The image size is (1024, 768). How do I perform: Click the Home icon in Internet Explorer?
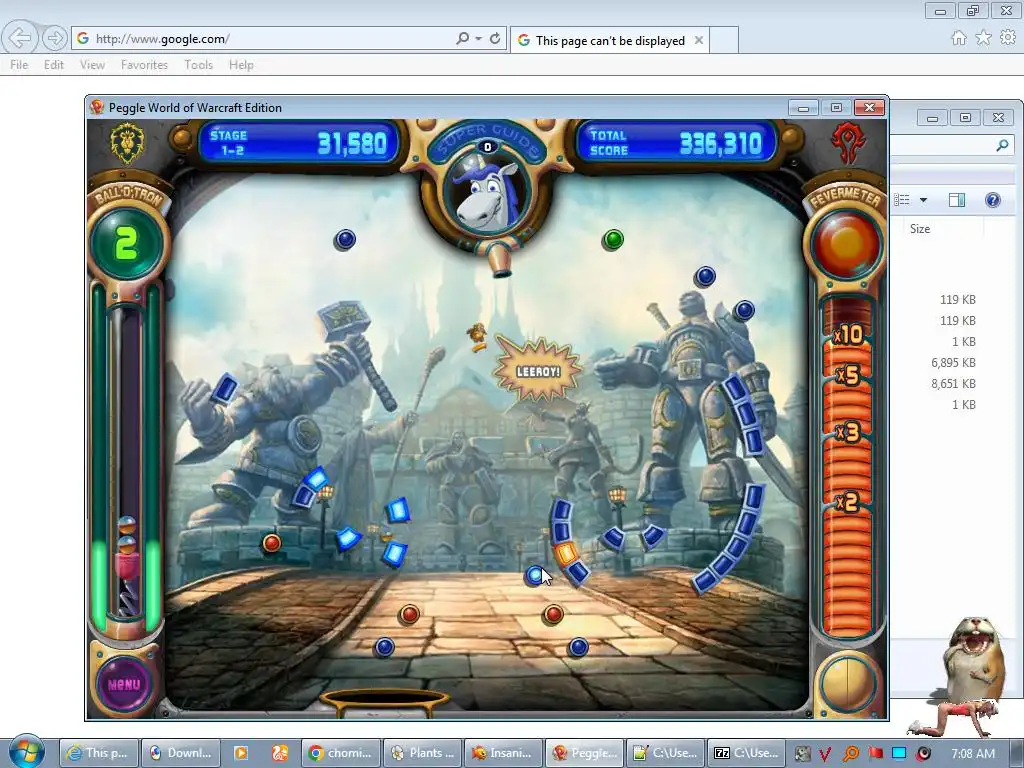[959, 38]
